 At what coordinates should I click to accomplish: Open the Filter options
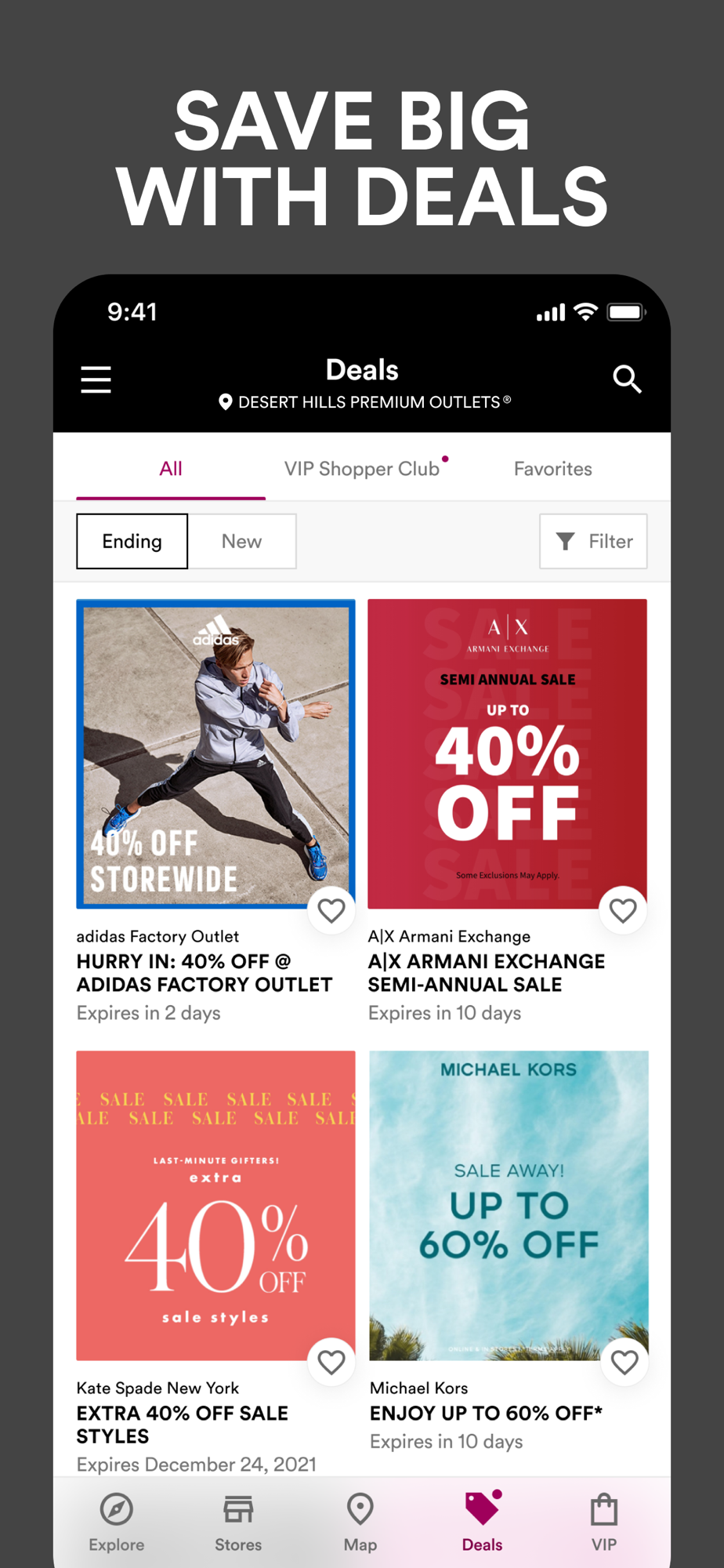[593, 541]
